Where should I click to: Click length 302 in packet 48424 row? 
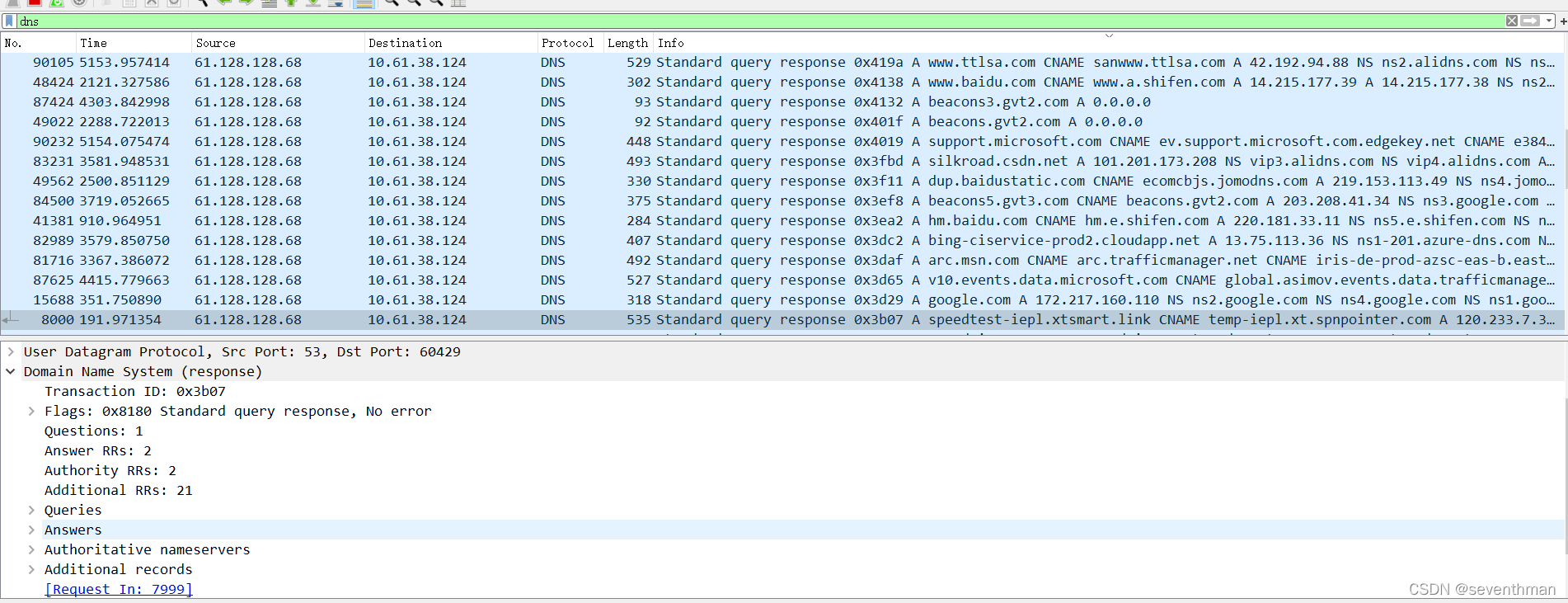point(639,82)
